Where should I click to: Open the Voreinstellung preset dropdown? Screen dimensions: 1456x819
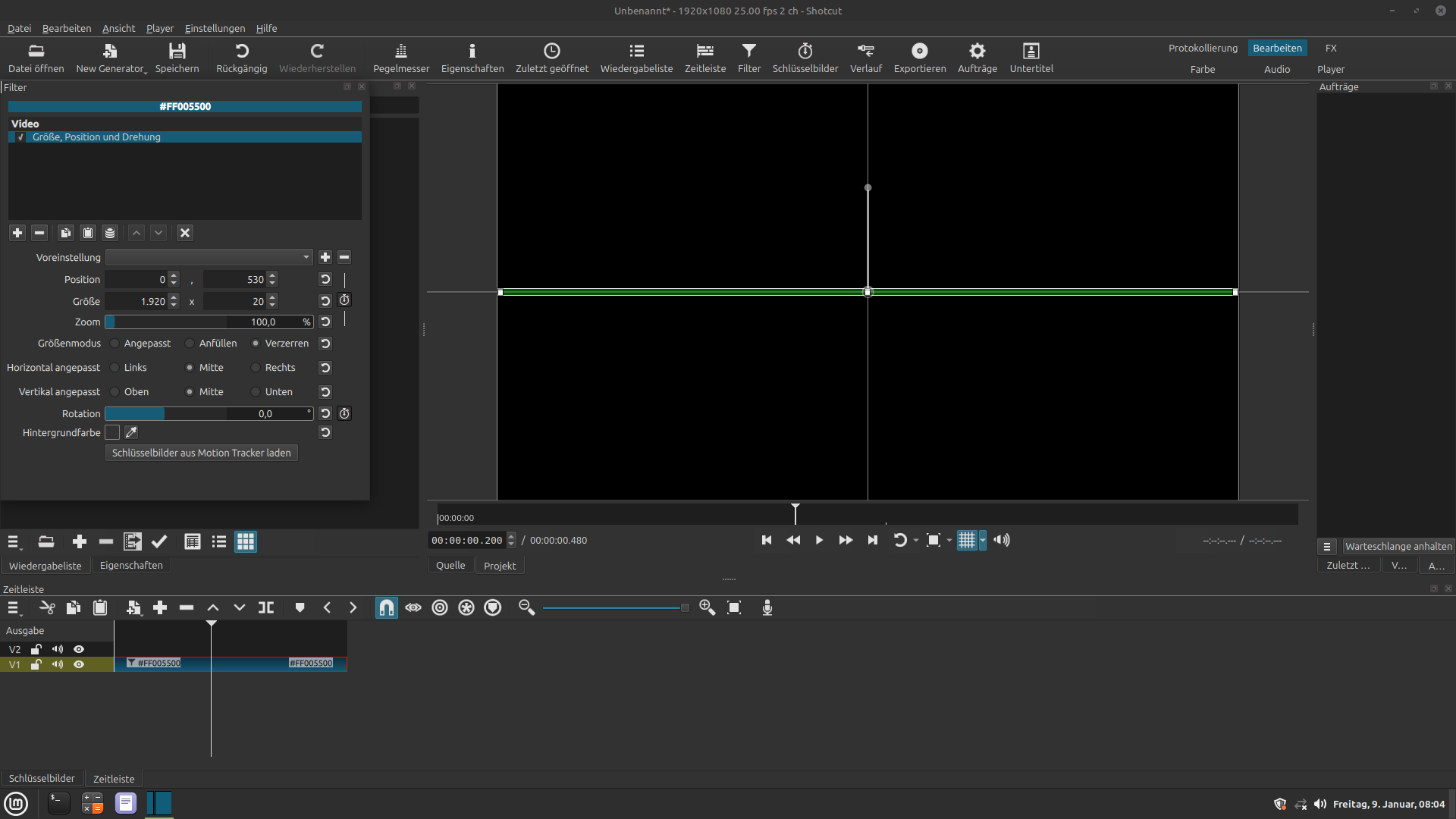point(209,257)
